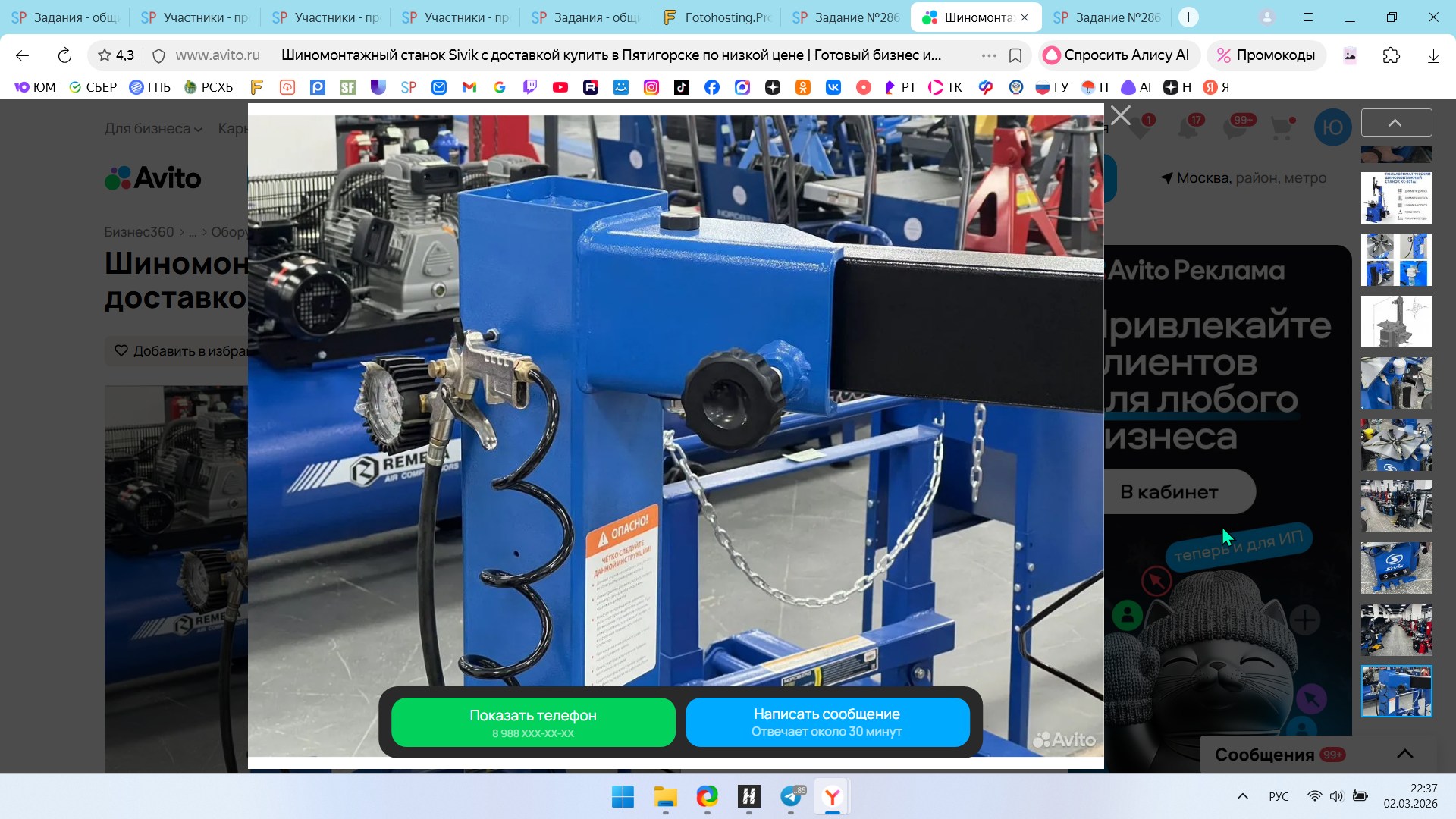This screenshot has width=1456, height=819.
Task: Reload the page with refresh icon
Action: [64, 55]
